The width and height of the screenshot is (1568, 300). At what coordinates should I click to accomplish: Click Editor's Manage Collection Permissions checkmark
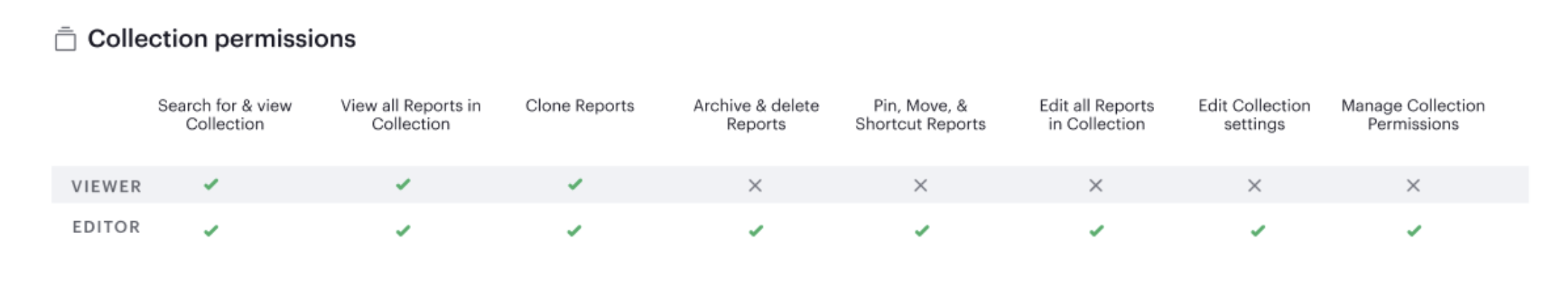pos(1414,231)
